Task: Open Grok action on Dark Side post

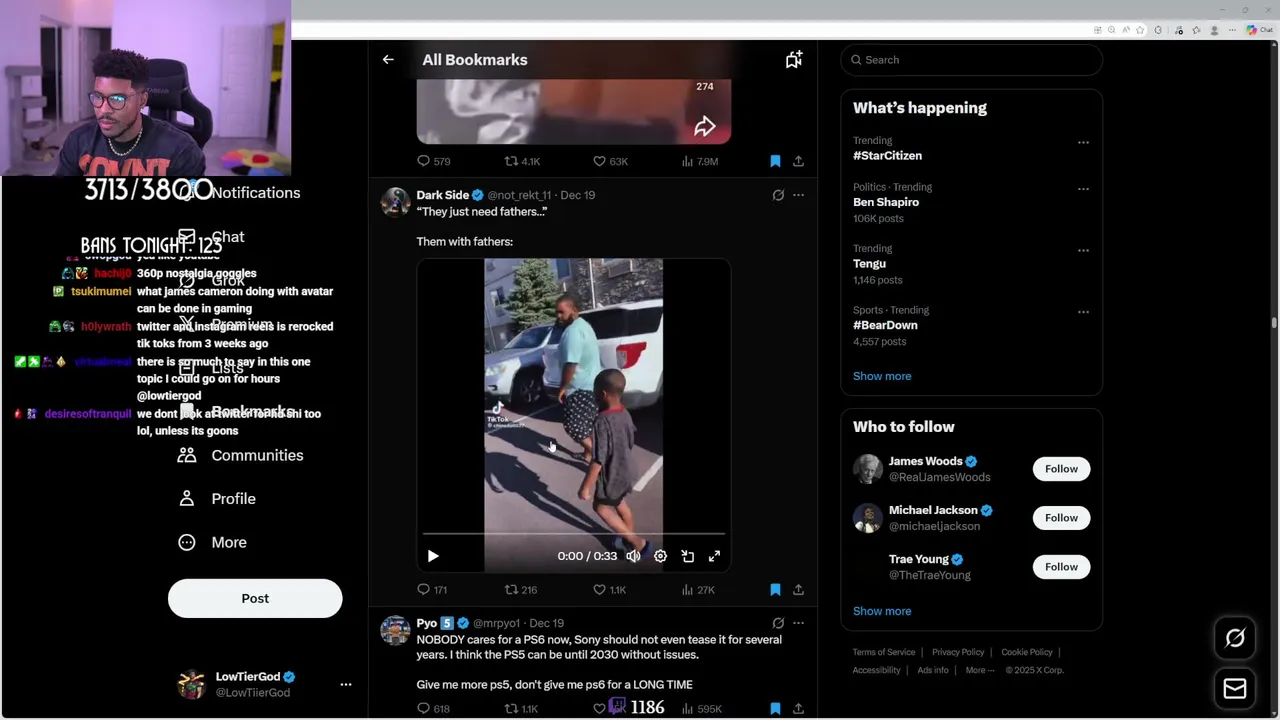Action: coord(778,195)
